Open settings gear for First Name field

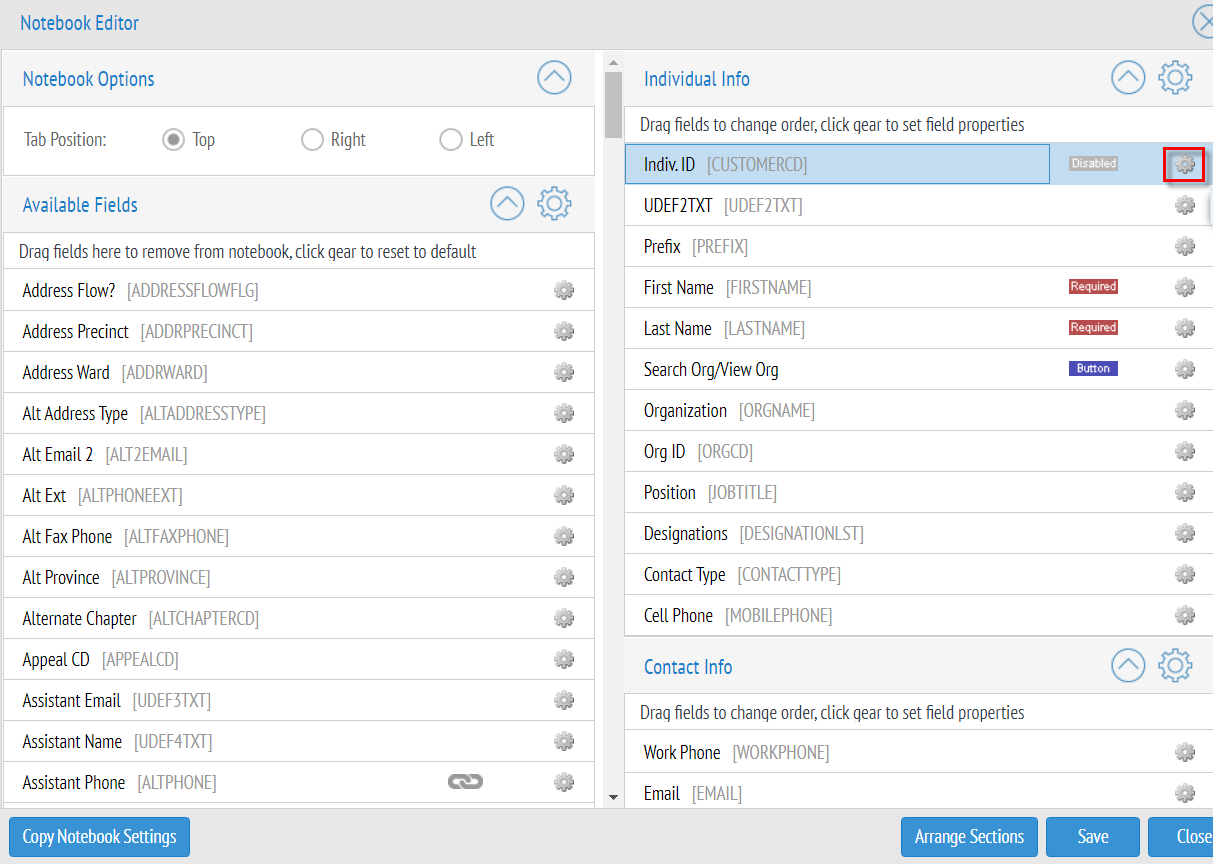(1185, 288)
